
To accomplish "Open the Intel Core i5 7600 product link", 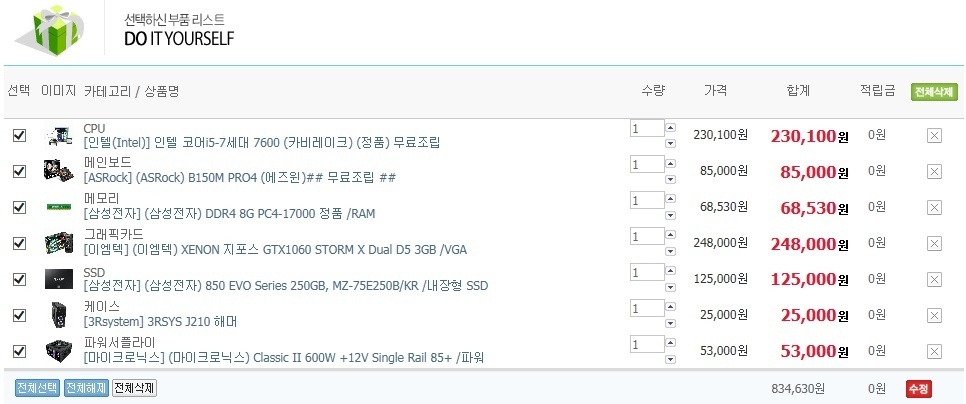I will point(262,143).
